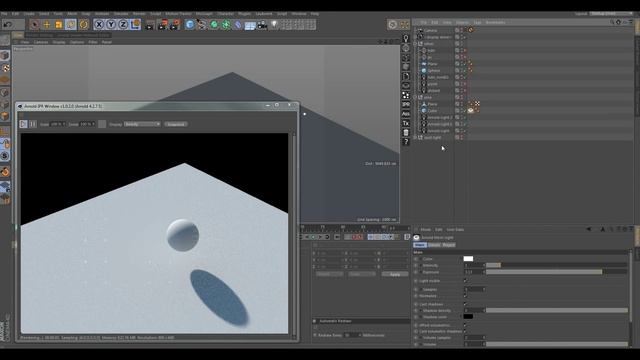Adjust the Shadow density slider
The image size is (640, 360).
(556, 311)
